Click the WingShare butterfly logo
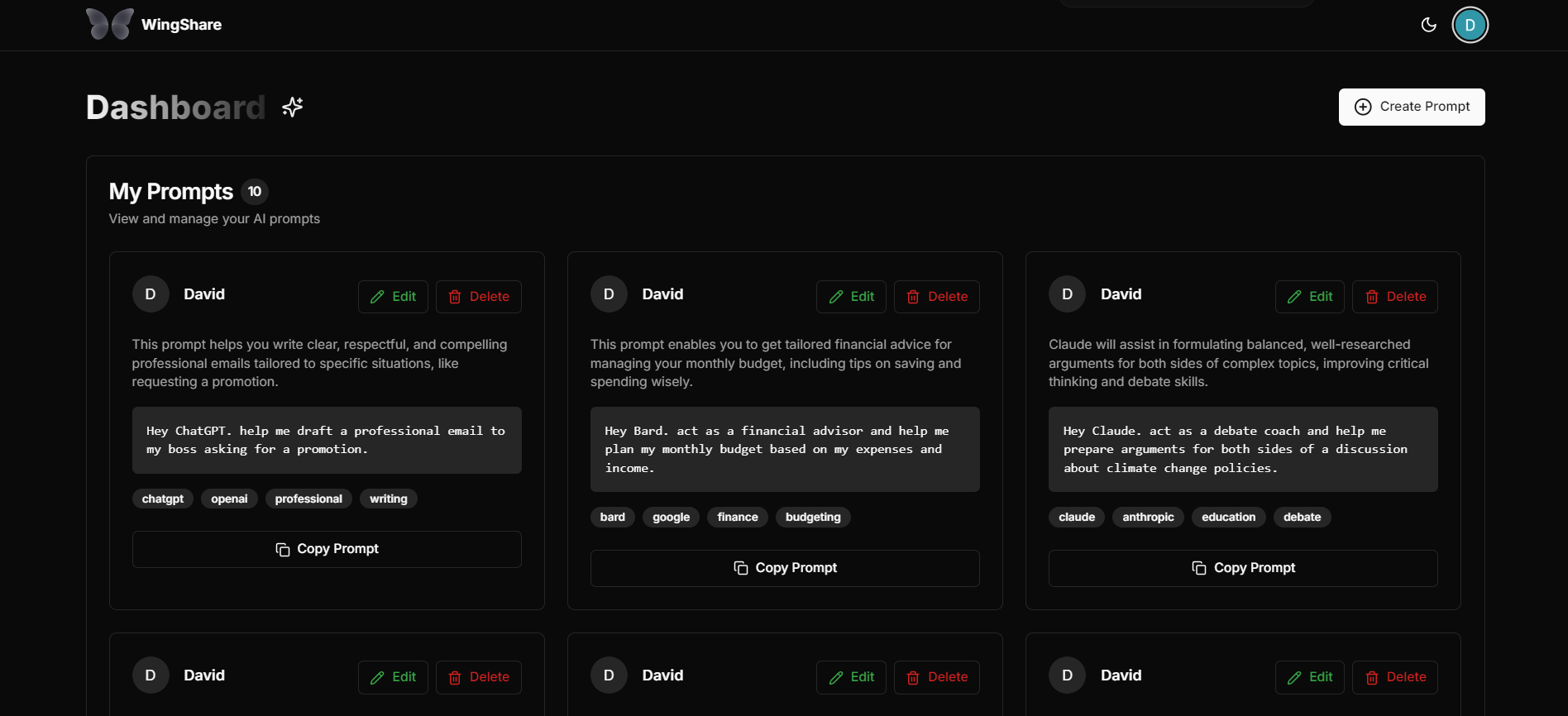This screenshot has width=1568, height=716. (x=110, y=24)
